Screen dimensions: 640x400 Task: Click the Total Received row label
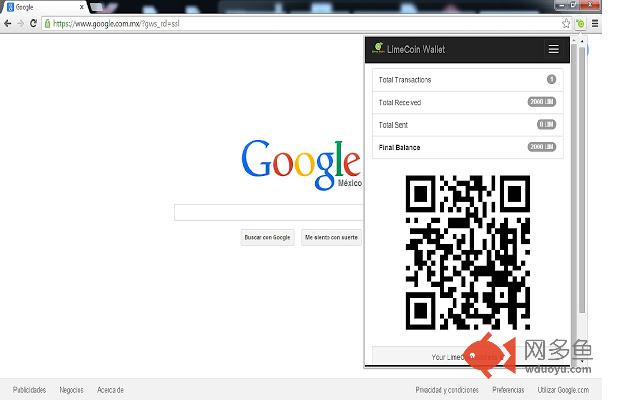click(x=400, y=102)
